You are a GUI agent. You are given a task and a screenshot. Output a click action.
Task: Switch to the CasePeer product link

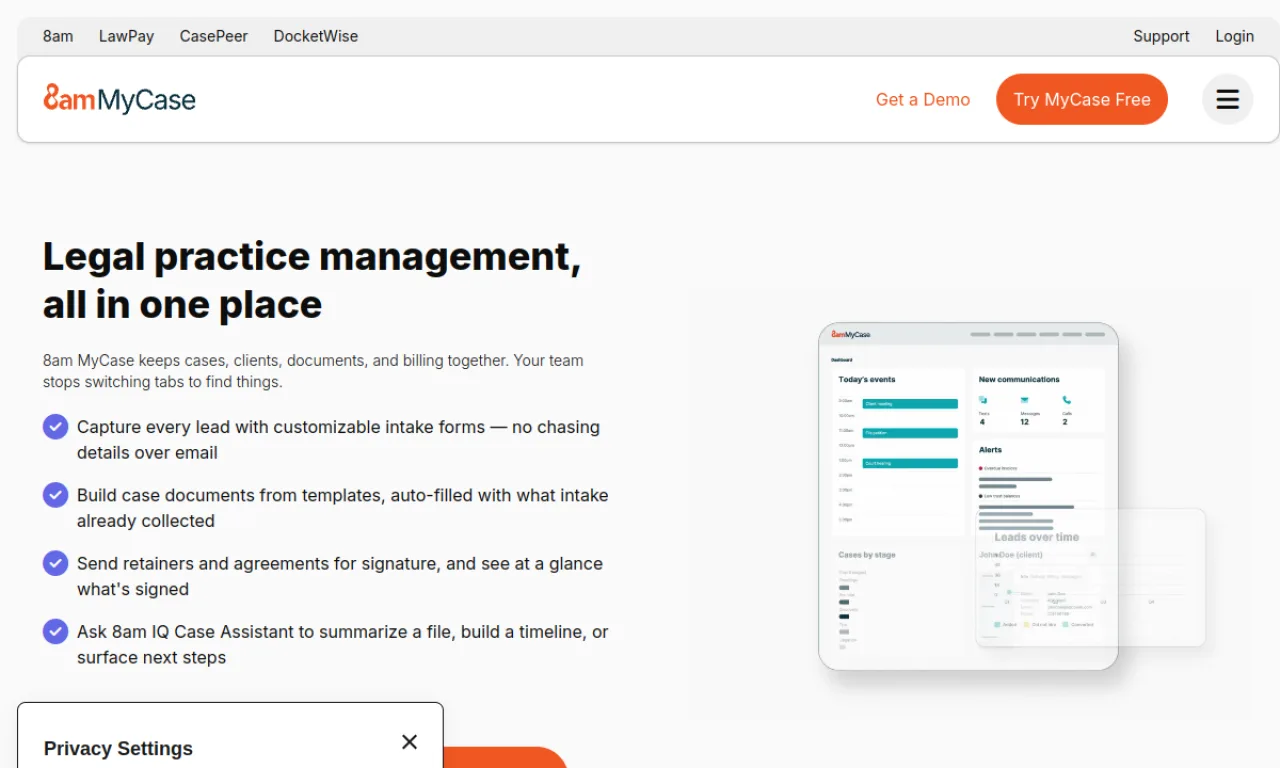click(214, 36)
